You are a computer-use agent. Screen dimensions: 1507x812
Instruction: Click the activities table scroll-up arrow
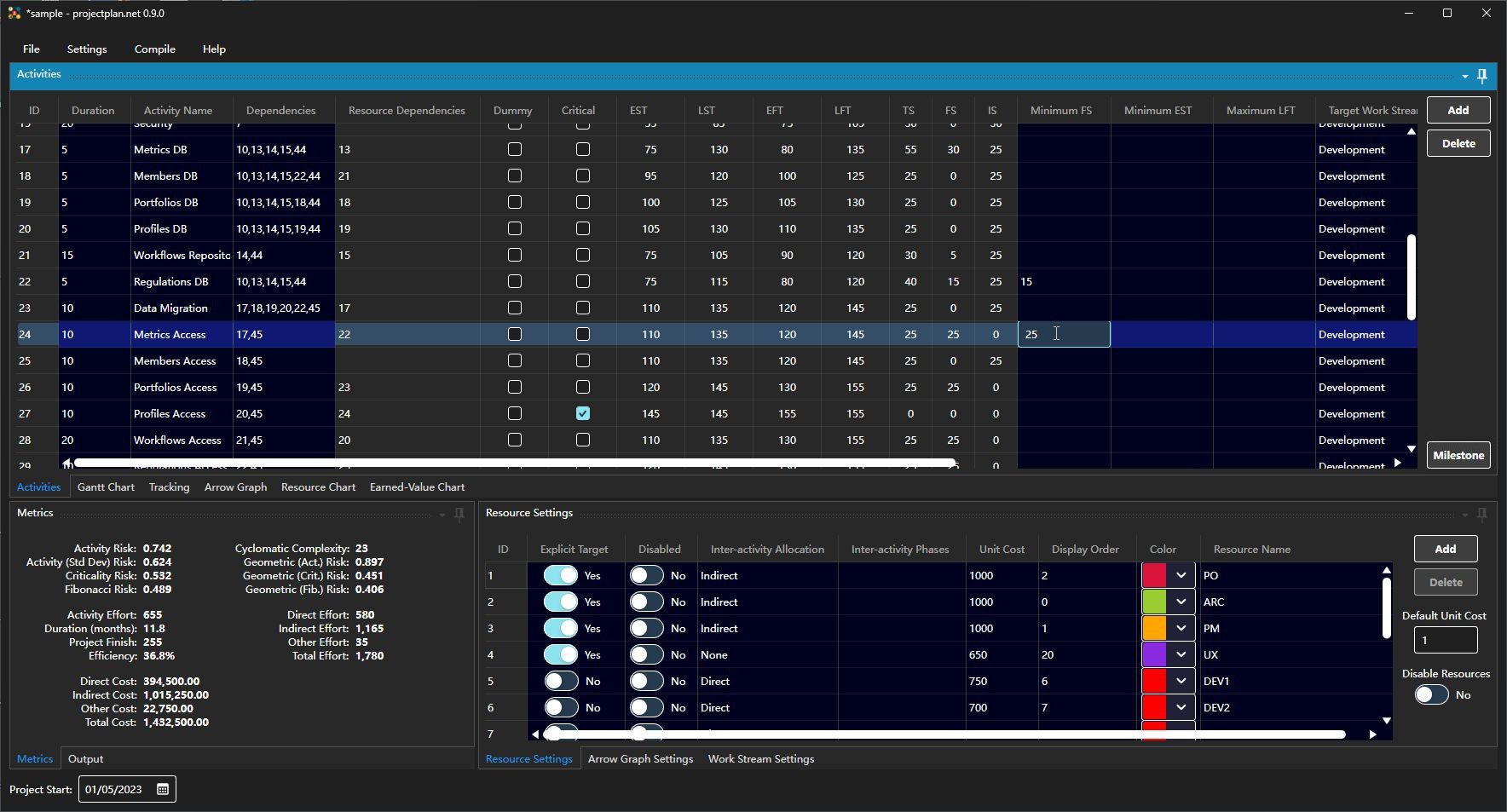[x=1411, y=132]
